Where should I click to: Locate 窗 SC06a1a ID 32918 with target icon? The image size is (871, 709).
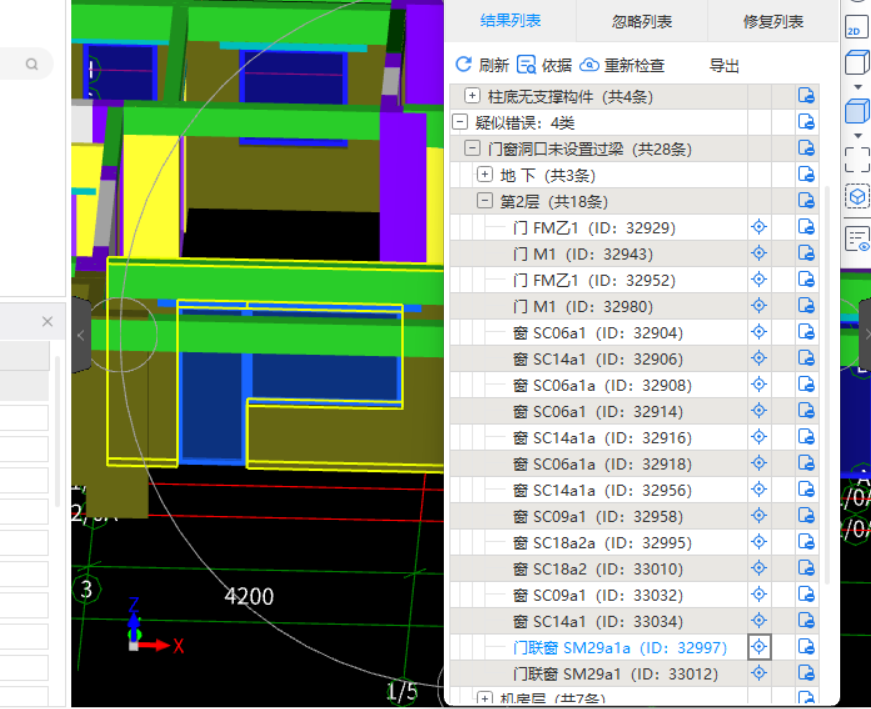[759, 463]
